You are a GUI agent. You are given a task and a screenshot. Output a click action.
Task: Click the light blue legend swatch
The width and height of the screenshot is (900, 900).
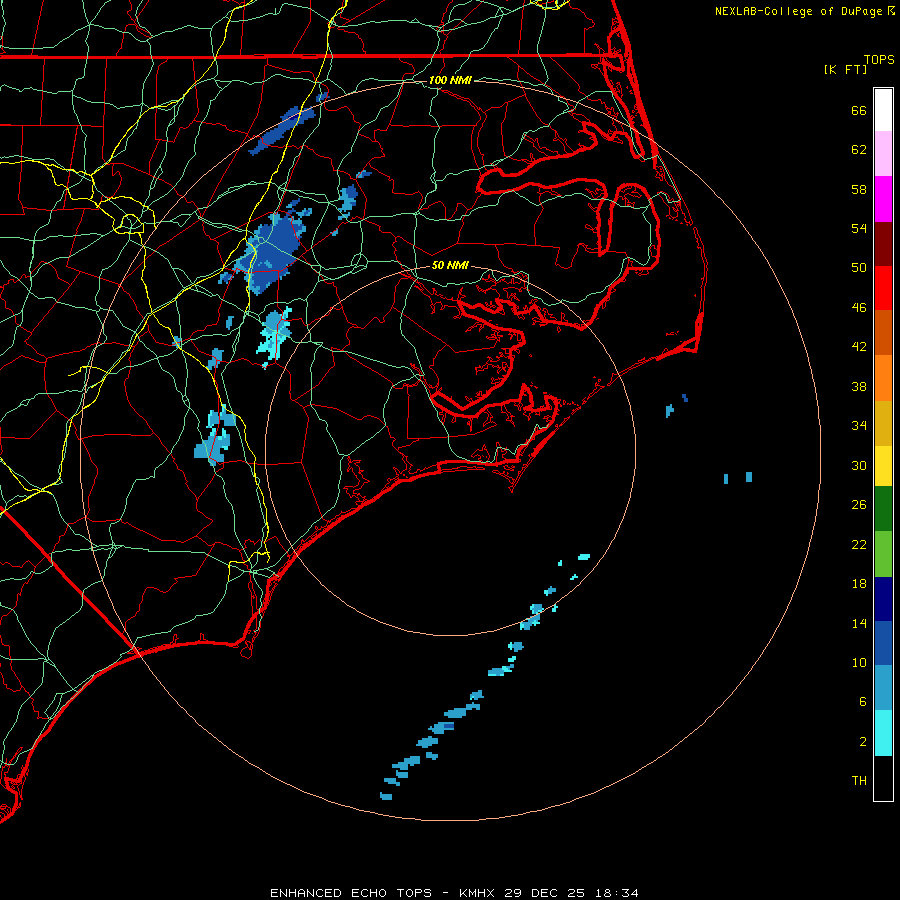click(x=883, y=688)
